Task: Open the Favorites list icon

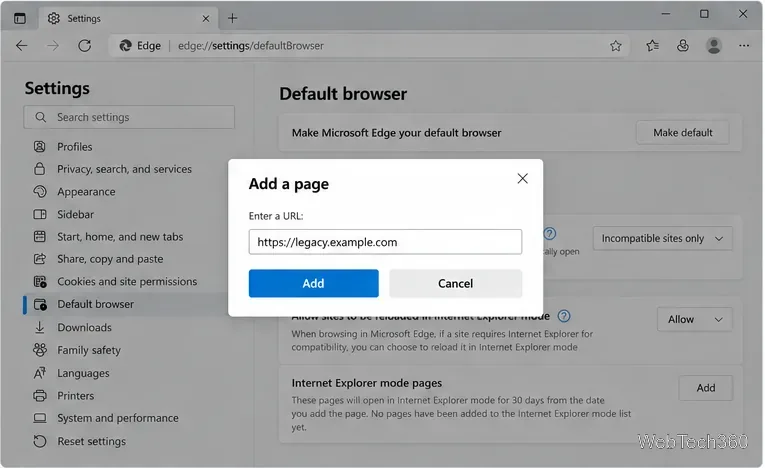Action: coord(652,46)
